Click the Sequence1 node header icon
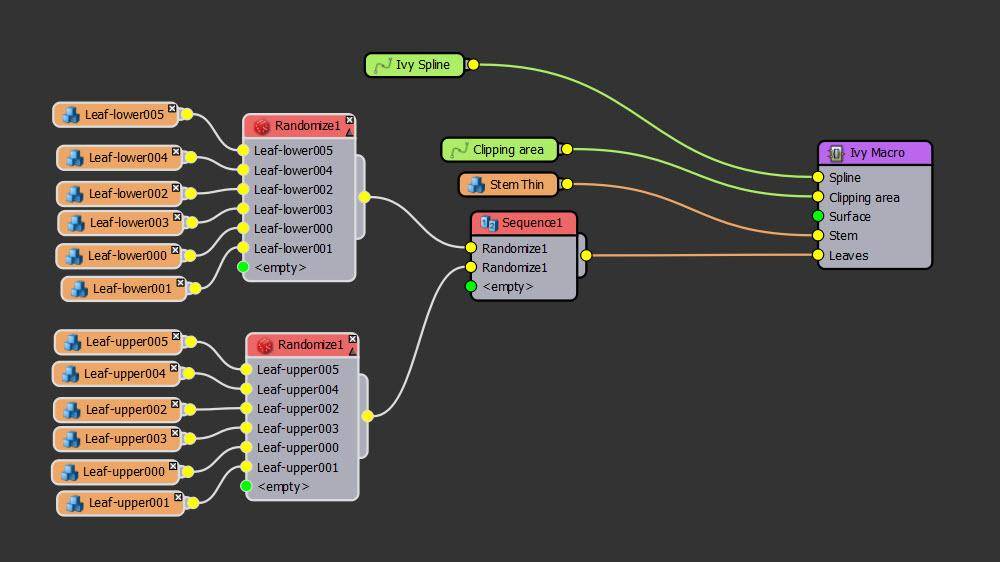The image size is (1000, 562). pyautogui.click(x=489, y=223)
